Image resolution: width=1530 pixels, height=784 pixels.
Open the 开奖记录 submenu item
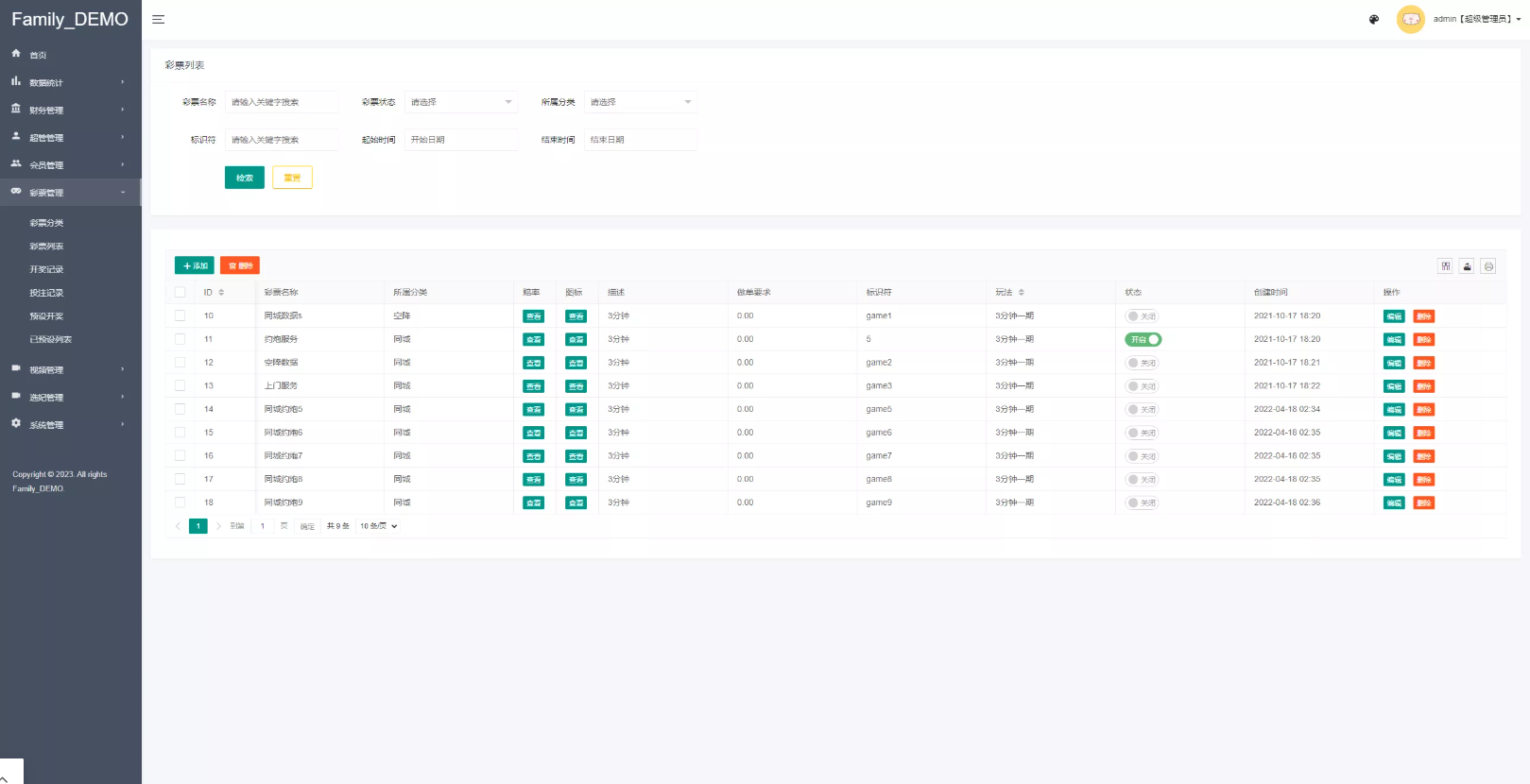46,269
